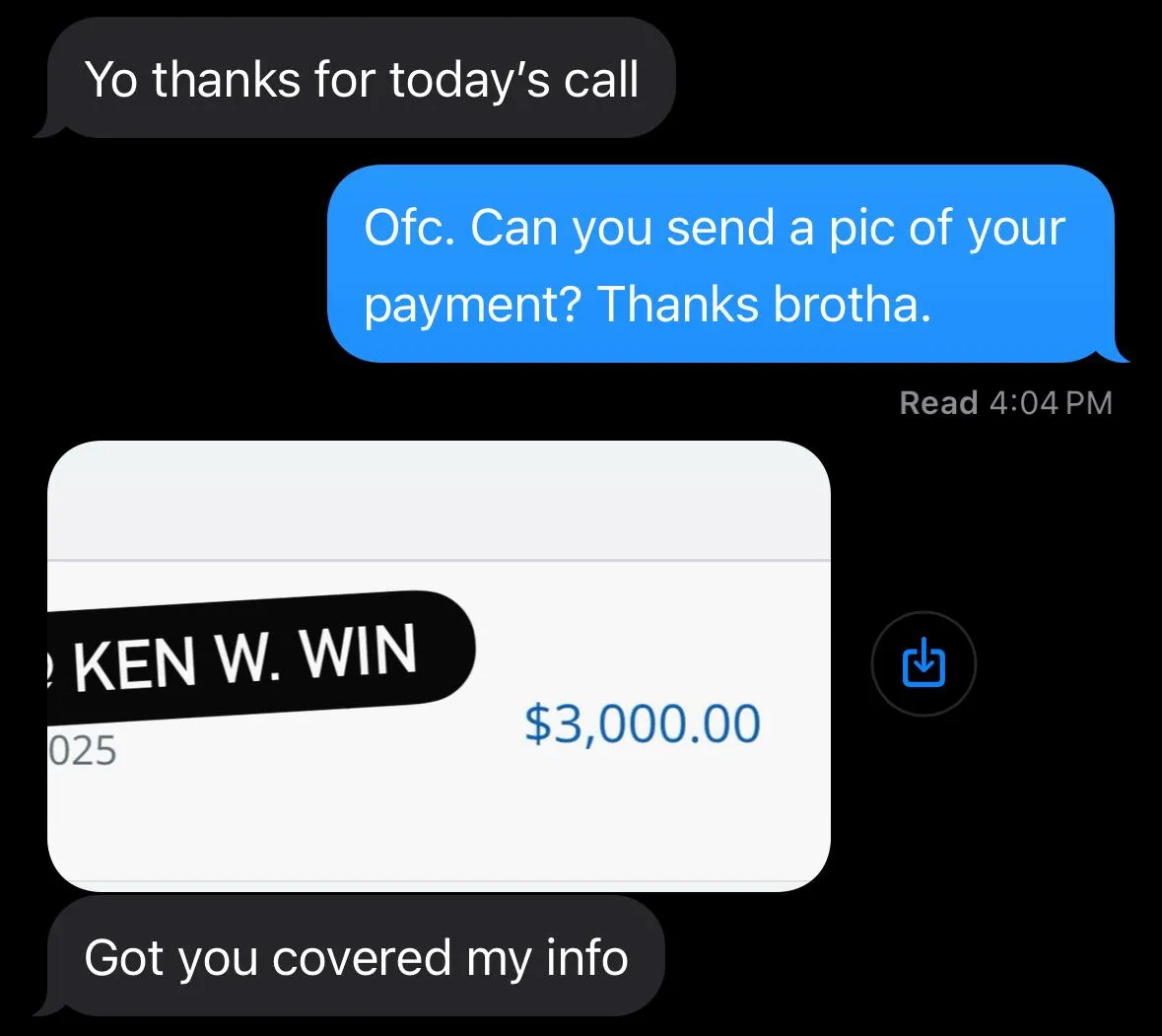Click the word "Ofc." in blue bubble
This screenshot has width=1162, height=1036.
(409, 227)
